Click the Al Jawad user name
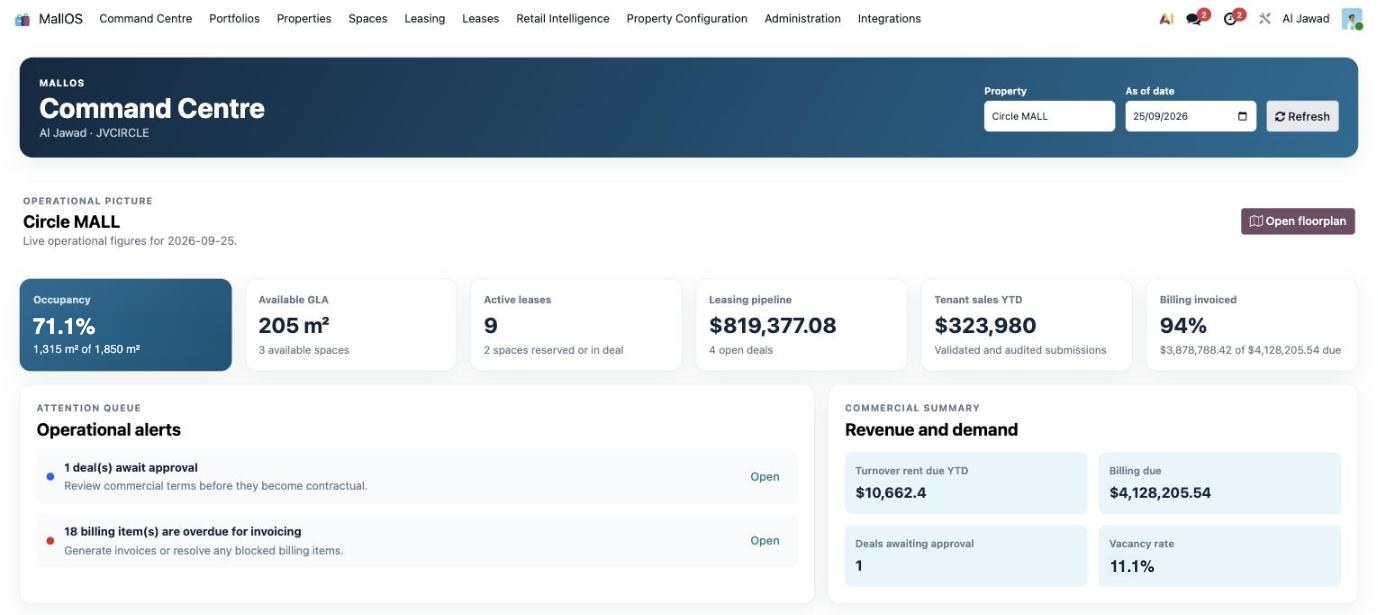Image resolution: width=1378 pixels, height=615 pixels. (1306, 19)
